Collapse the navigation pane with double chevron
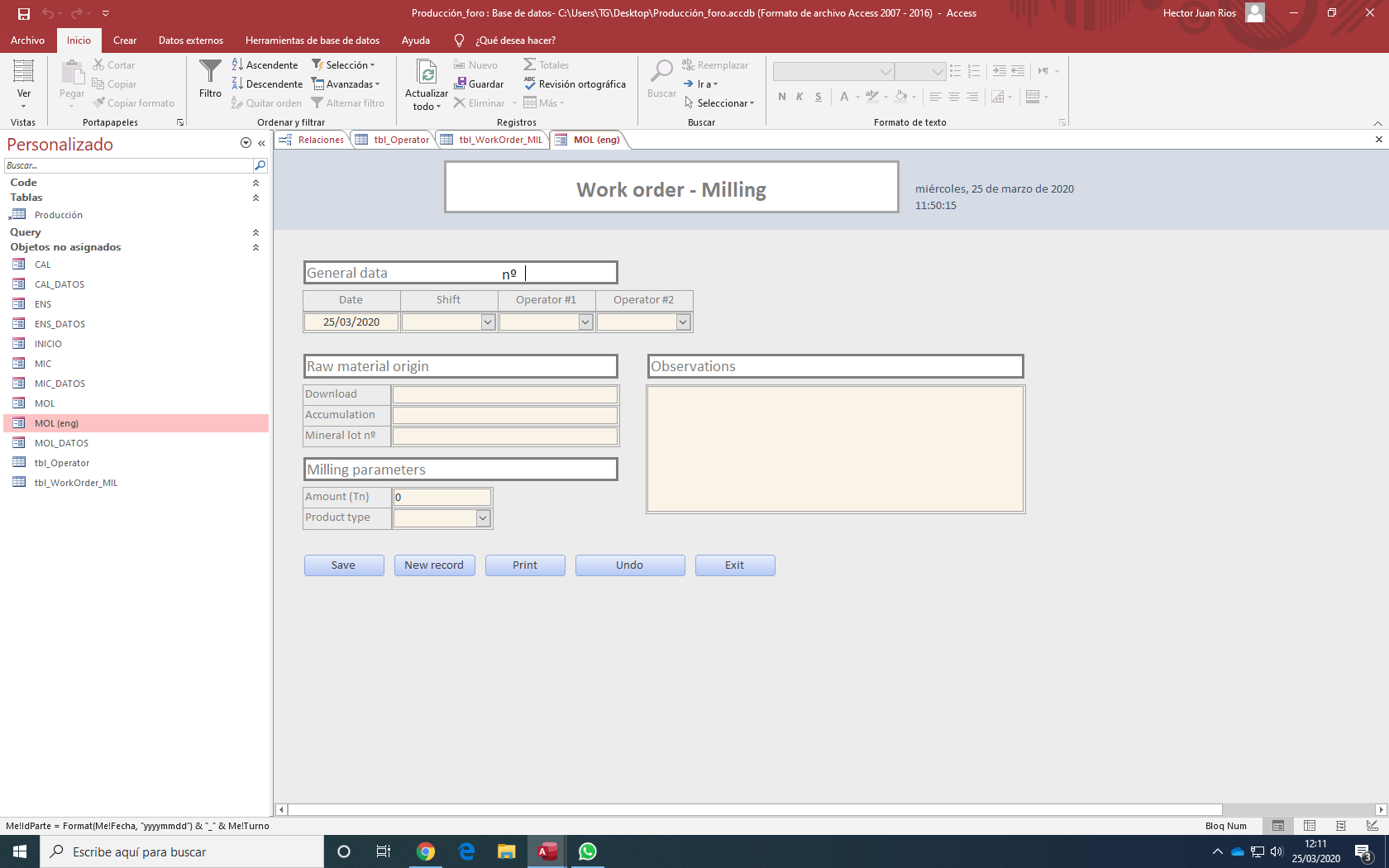The width and height of the screenshot is (1389, 868). click(261, 143)
